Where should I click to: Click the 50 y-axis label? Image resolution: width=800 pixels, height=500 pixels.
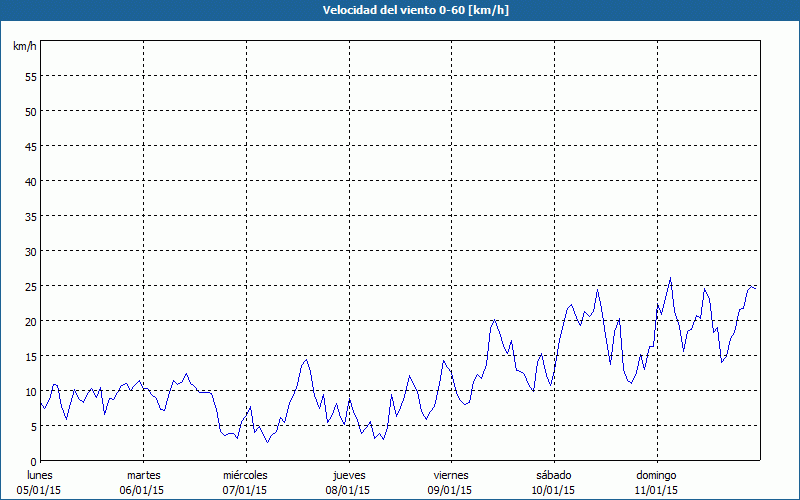click(x=30, y=111)
